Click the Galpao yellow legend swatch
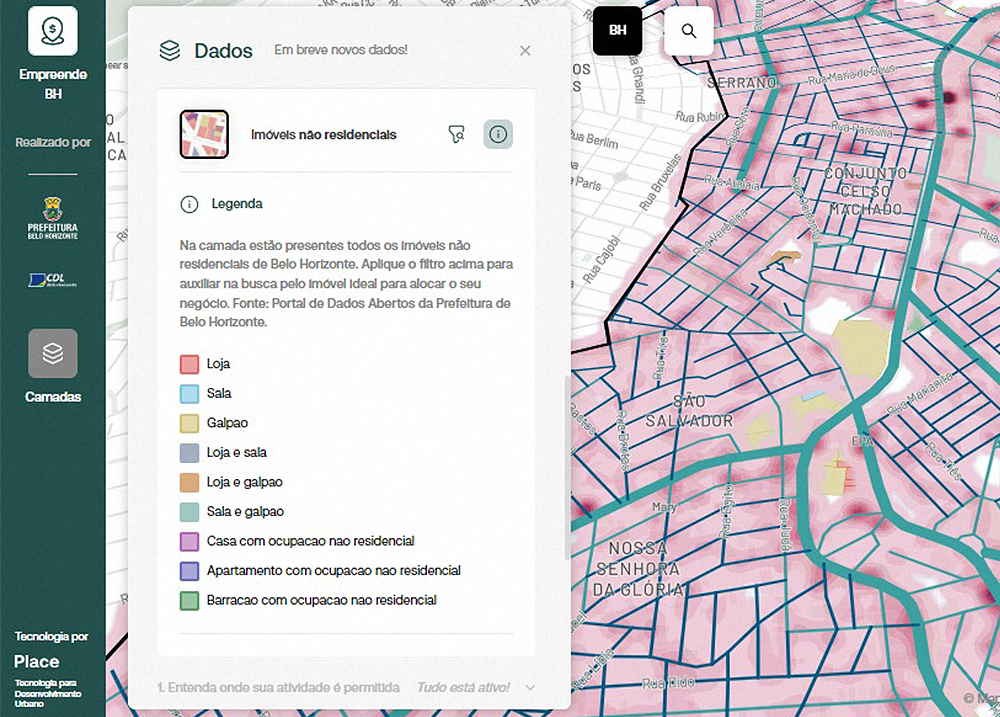 point(190,423)
